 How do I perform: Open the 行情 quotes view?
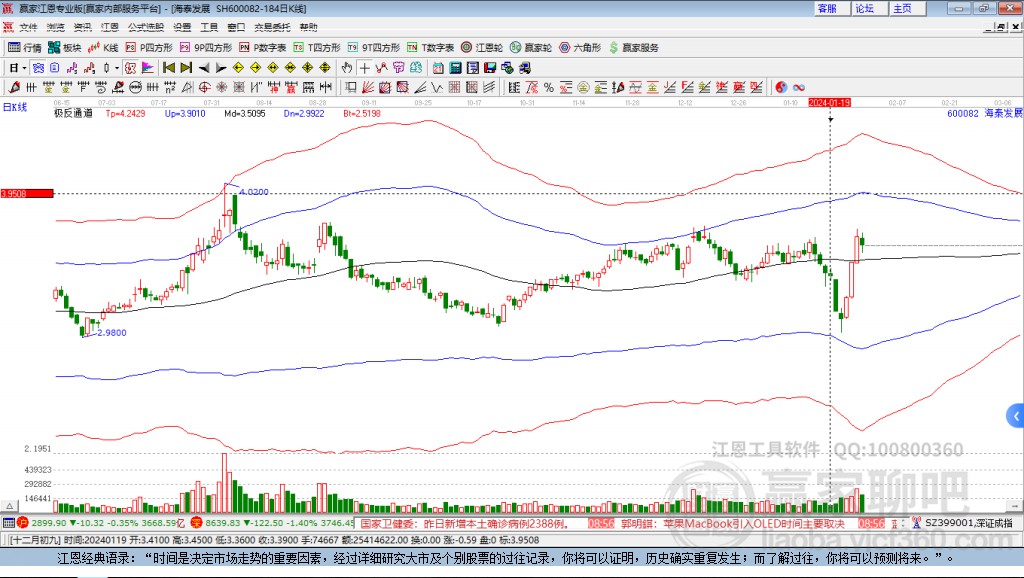coord(25,48)
